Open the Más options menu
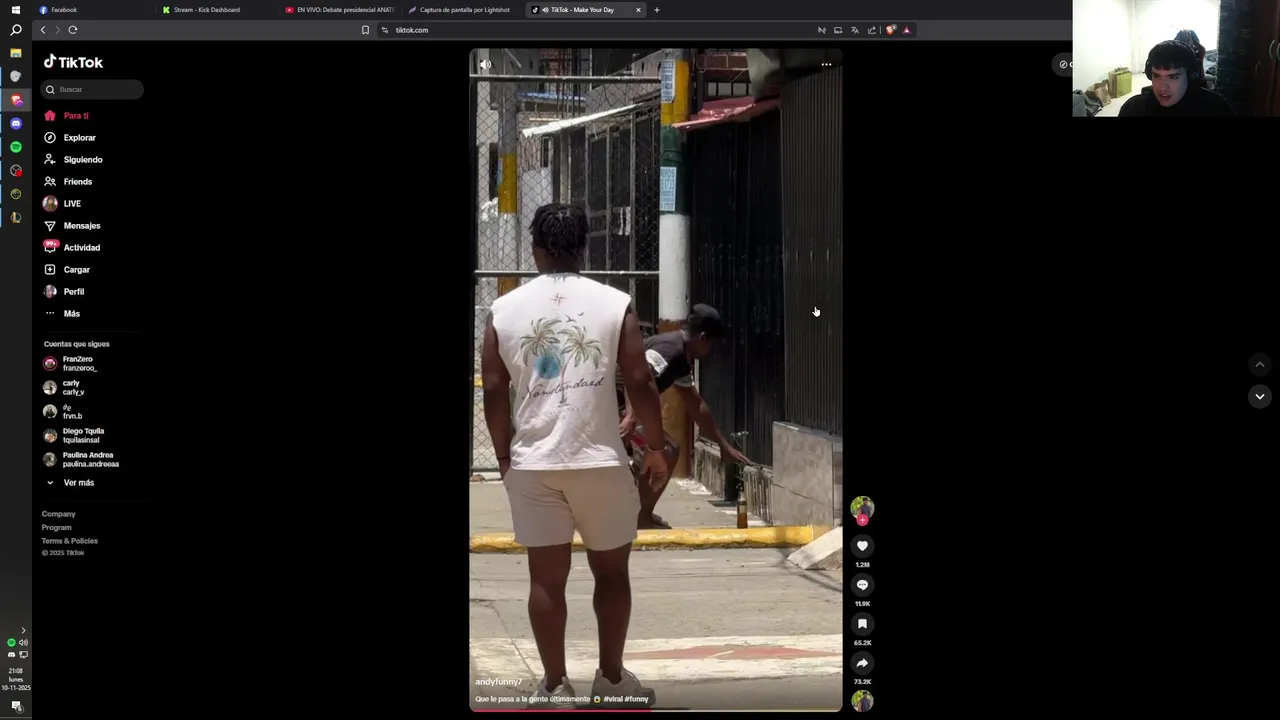The width and height of the screenshot is (1280, 720). pyautogui.click(x=62, y=314)
